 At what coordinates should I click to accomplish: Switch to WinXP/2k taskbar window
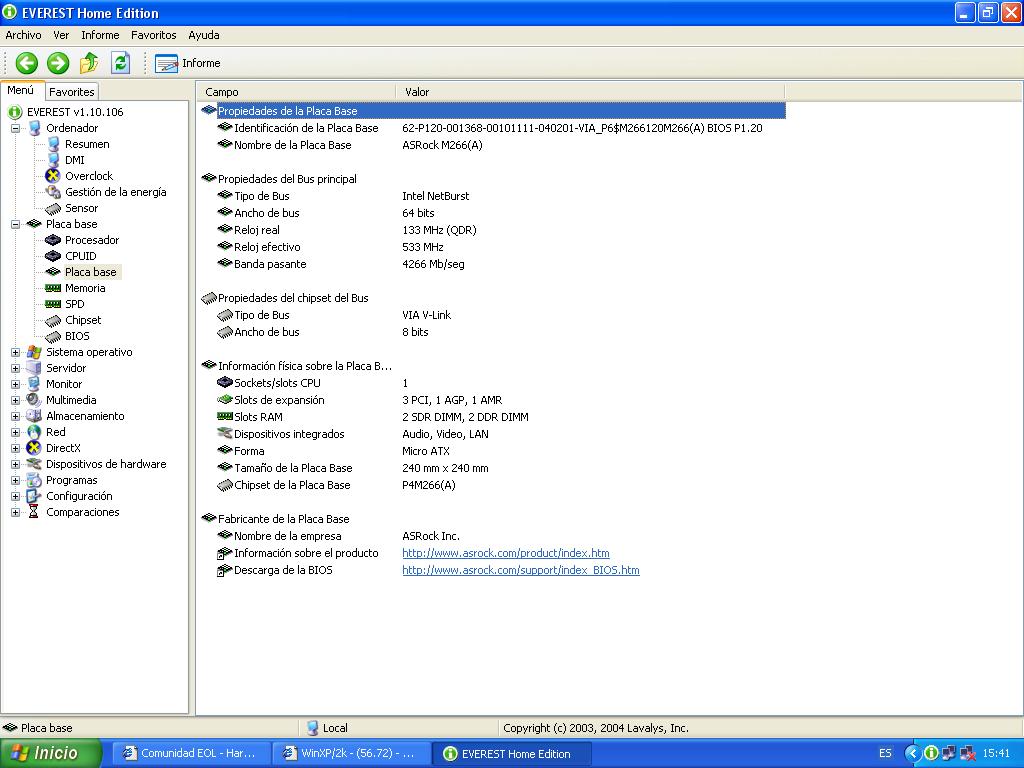click(x=350, y=753)
